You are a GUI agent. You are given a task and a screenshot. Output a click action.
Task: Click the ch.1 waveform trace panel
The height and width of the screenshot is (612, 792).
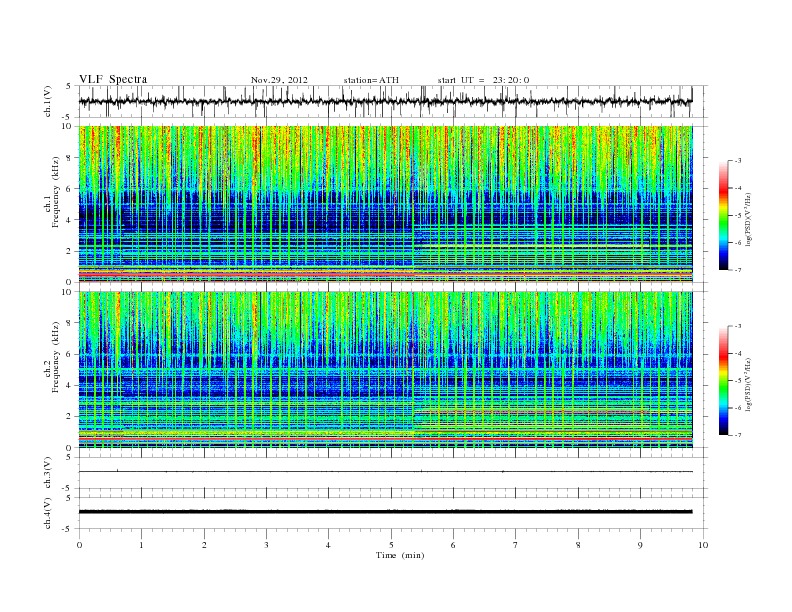coord(393,101)
